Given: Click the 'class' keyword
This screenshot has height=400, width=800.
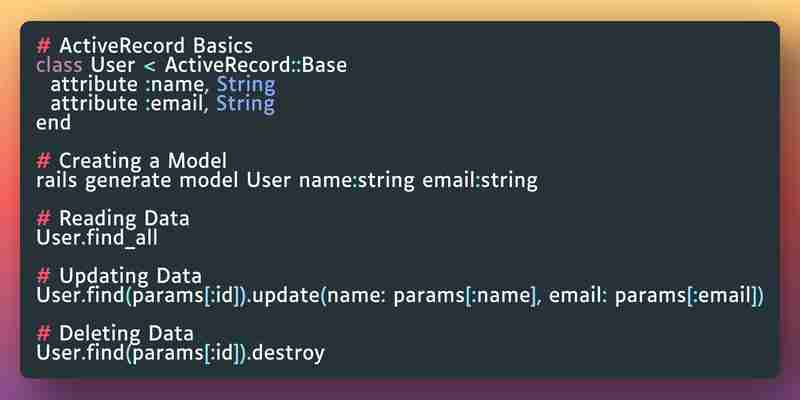Looking at the screenshot, I should pos(59,65).
